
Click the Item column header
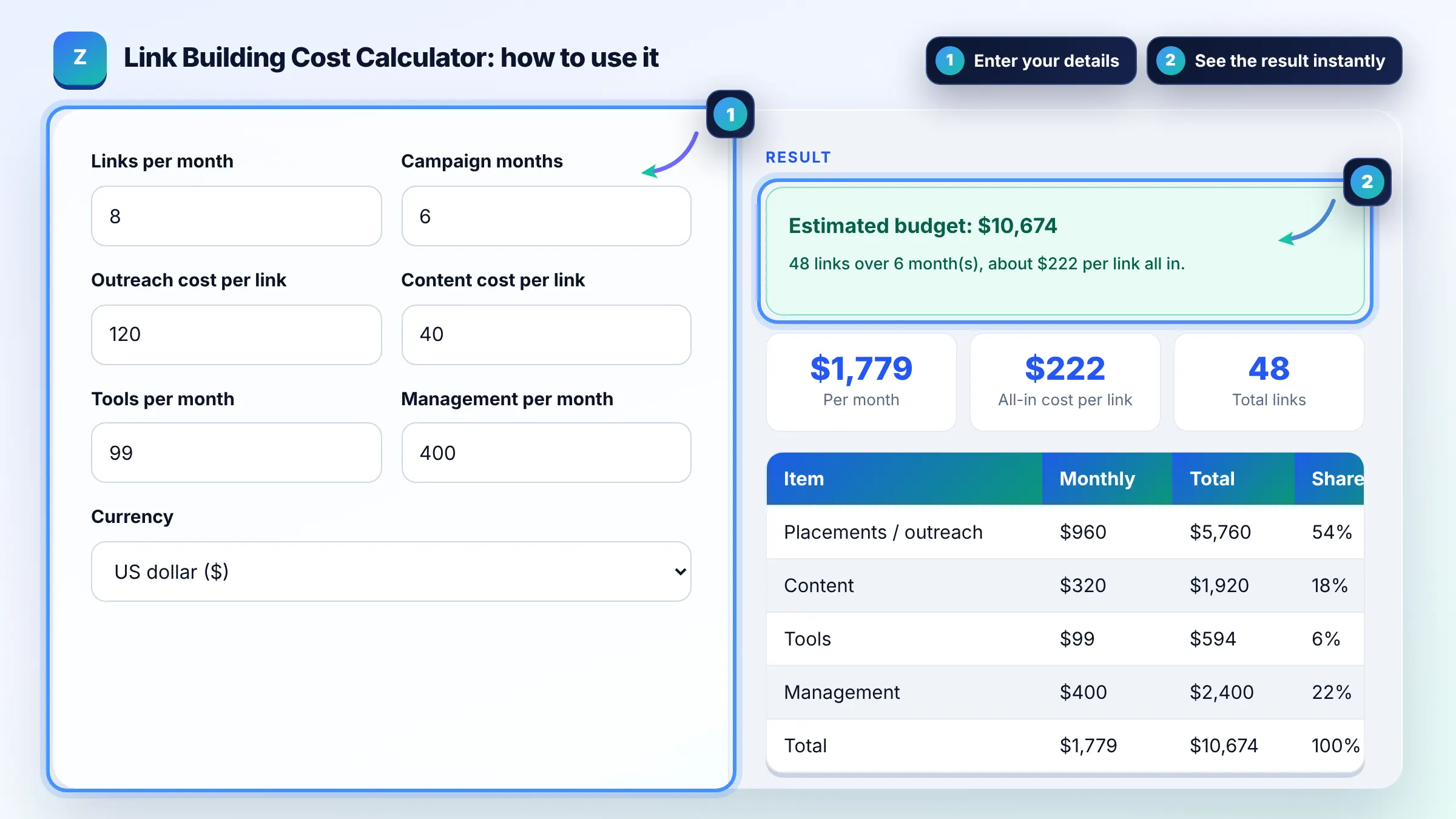click(x=904, y=479)
